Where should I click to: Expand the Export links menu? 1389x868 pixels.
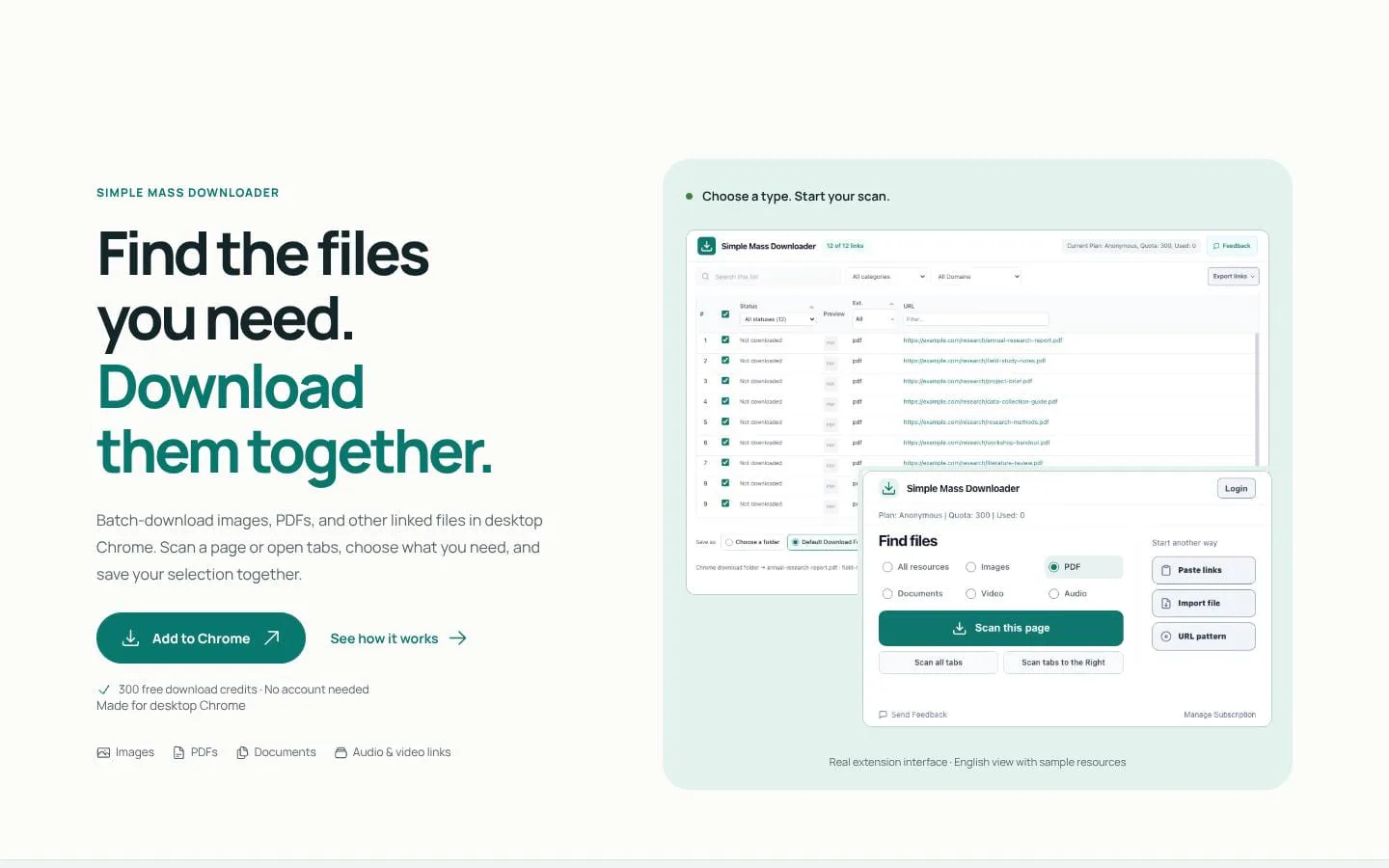1234,277
